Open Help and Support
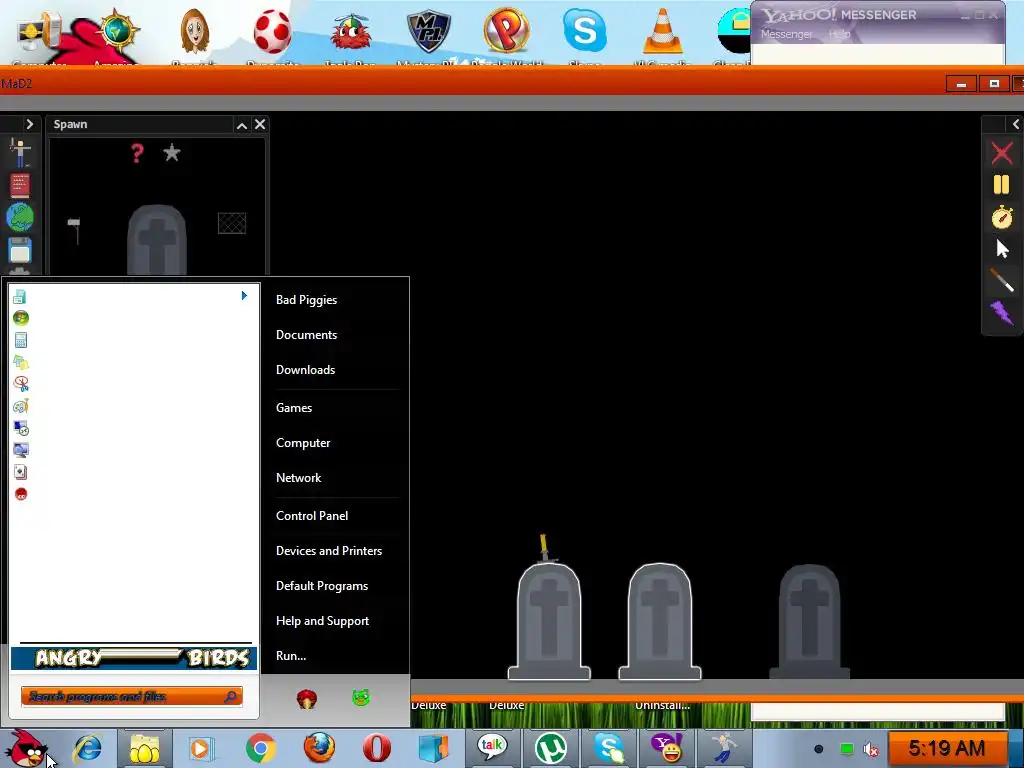 323,621
